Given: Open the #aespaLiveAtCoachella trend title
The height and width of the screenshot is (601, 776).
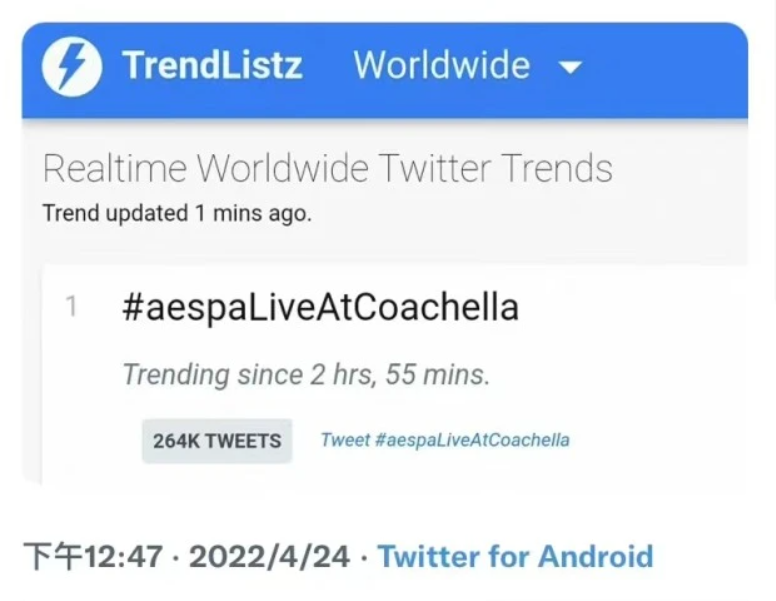Looking at the screenshot, I should 320,307.
